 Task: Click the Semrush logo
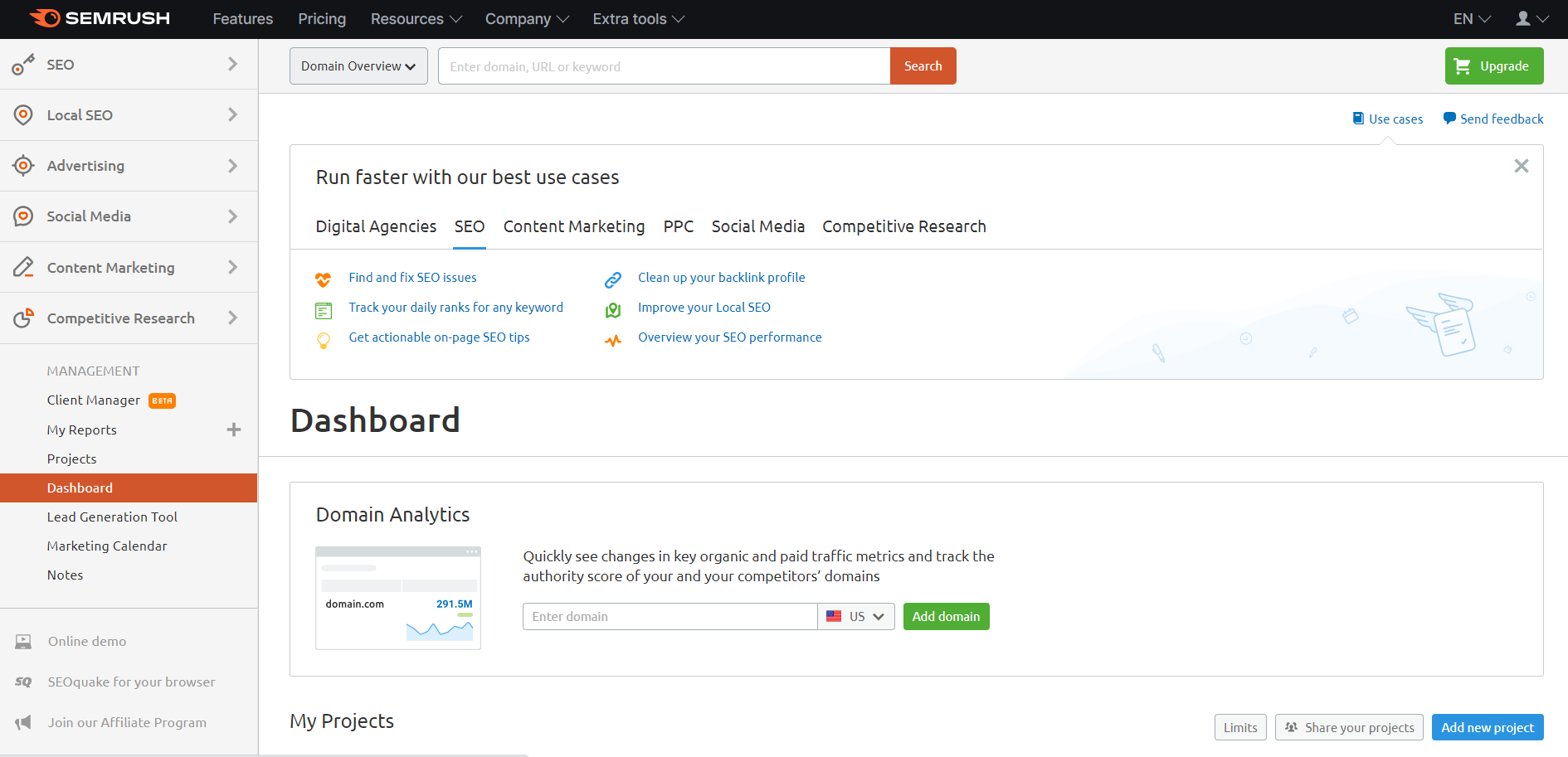(x=100, y=18)
